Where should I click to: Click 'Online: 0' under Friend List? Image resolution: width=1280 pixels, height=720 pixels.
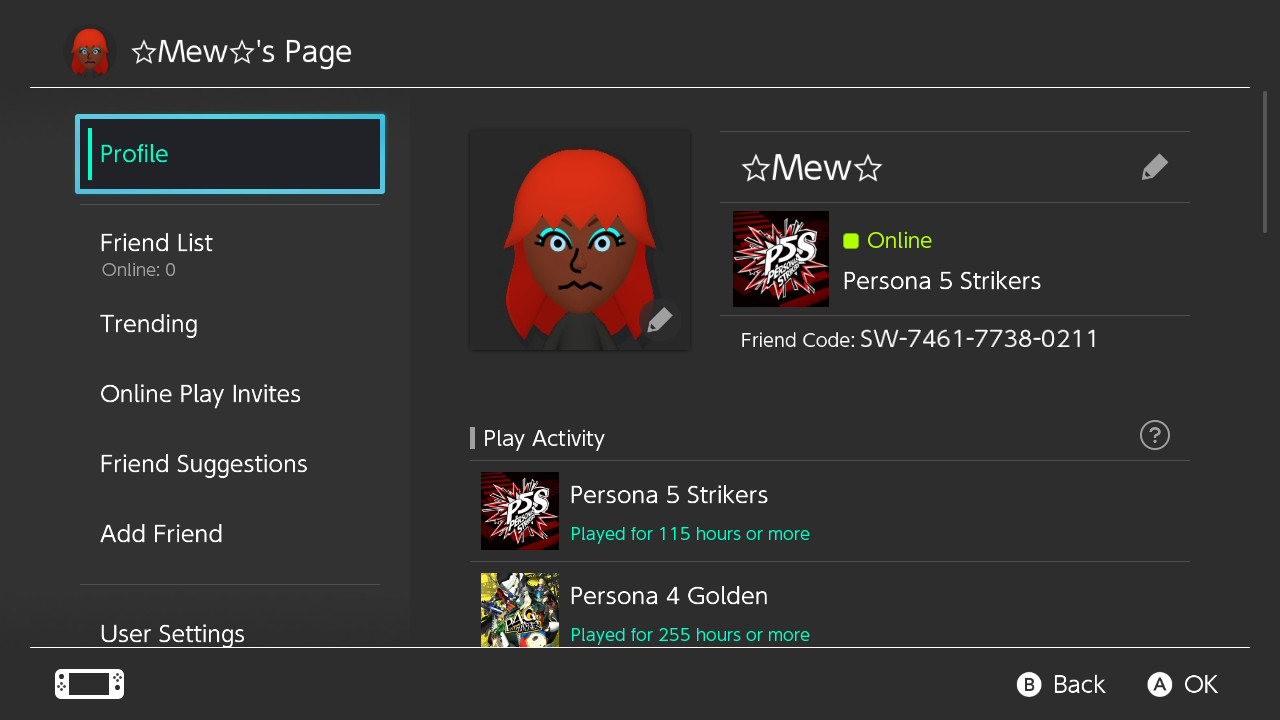coord(139,270)
